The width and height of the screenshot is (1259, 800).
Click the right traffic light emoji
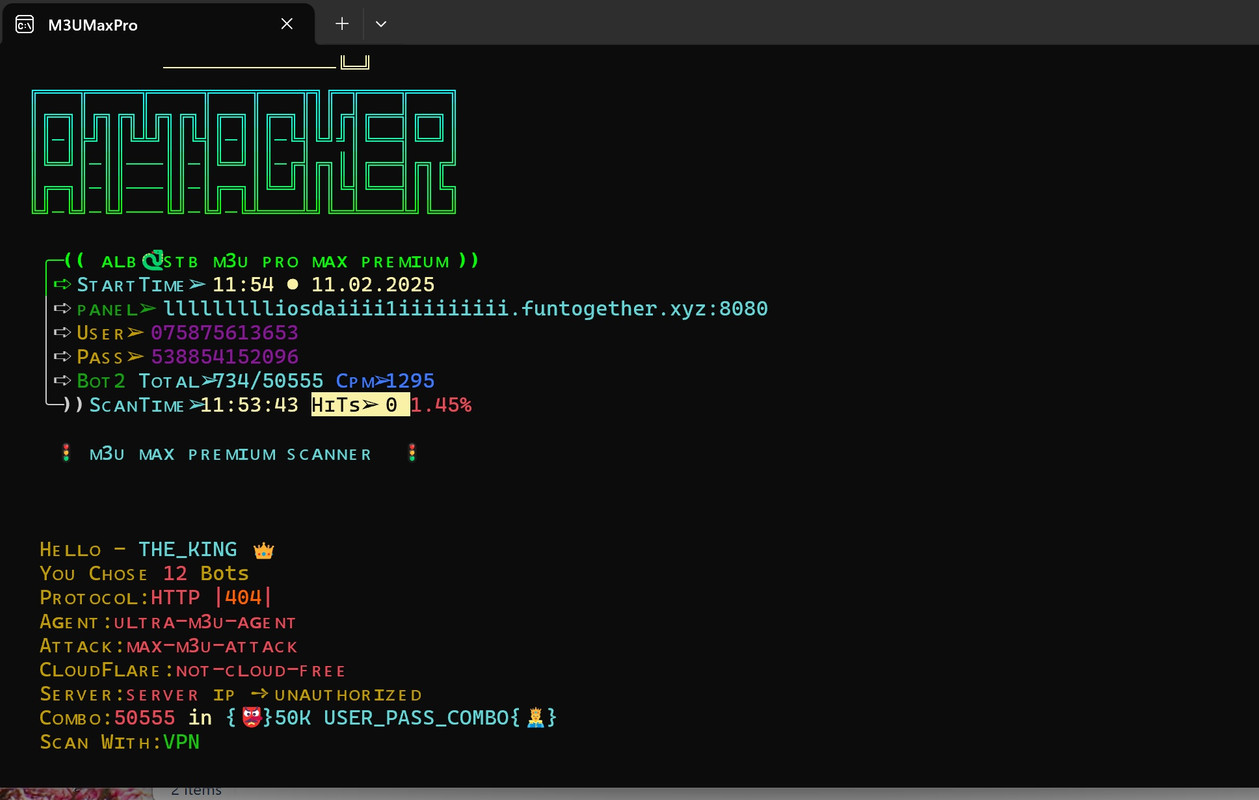coord(411,453)
